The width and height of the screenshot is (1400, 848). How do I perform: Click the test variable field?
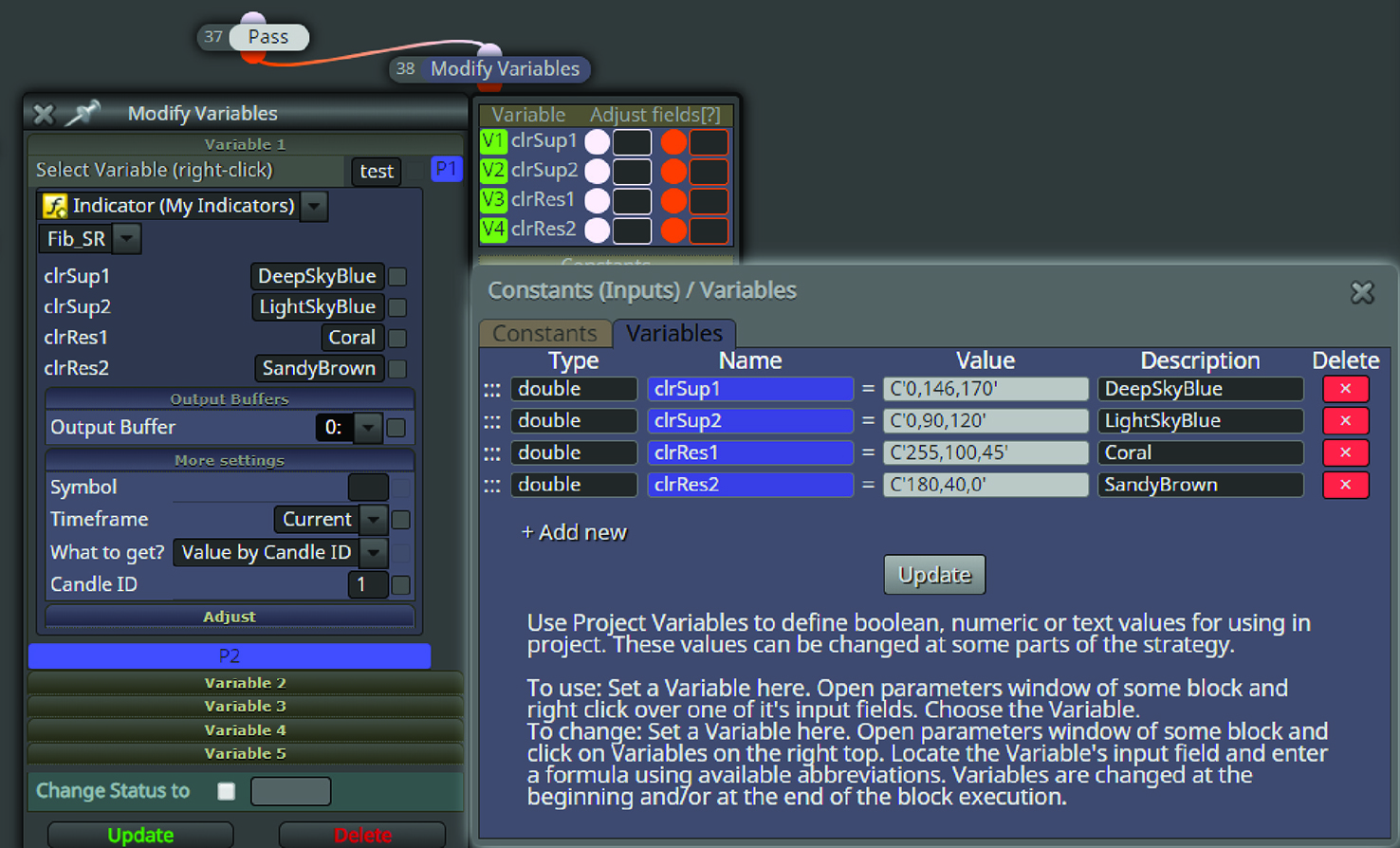(377, 172)
